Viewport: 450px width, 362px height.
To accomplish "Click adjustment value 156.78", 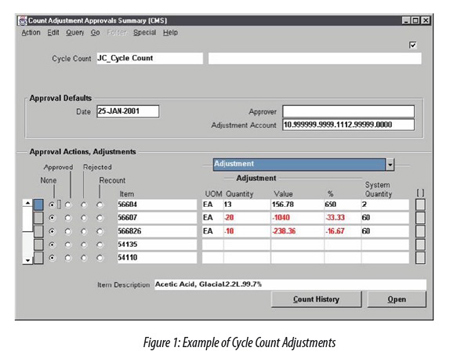I will 297,204.
